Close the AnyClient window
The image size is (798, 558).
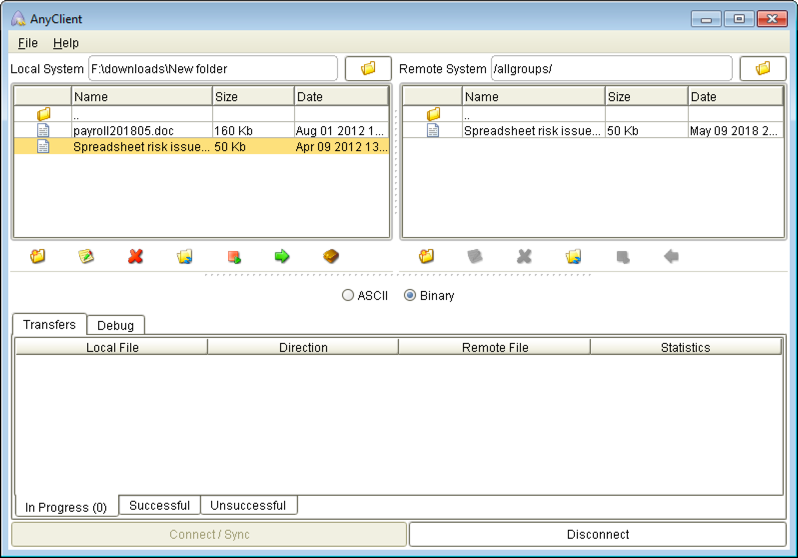[772, 19]
